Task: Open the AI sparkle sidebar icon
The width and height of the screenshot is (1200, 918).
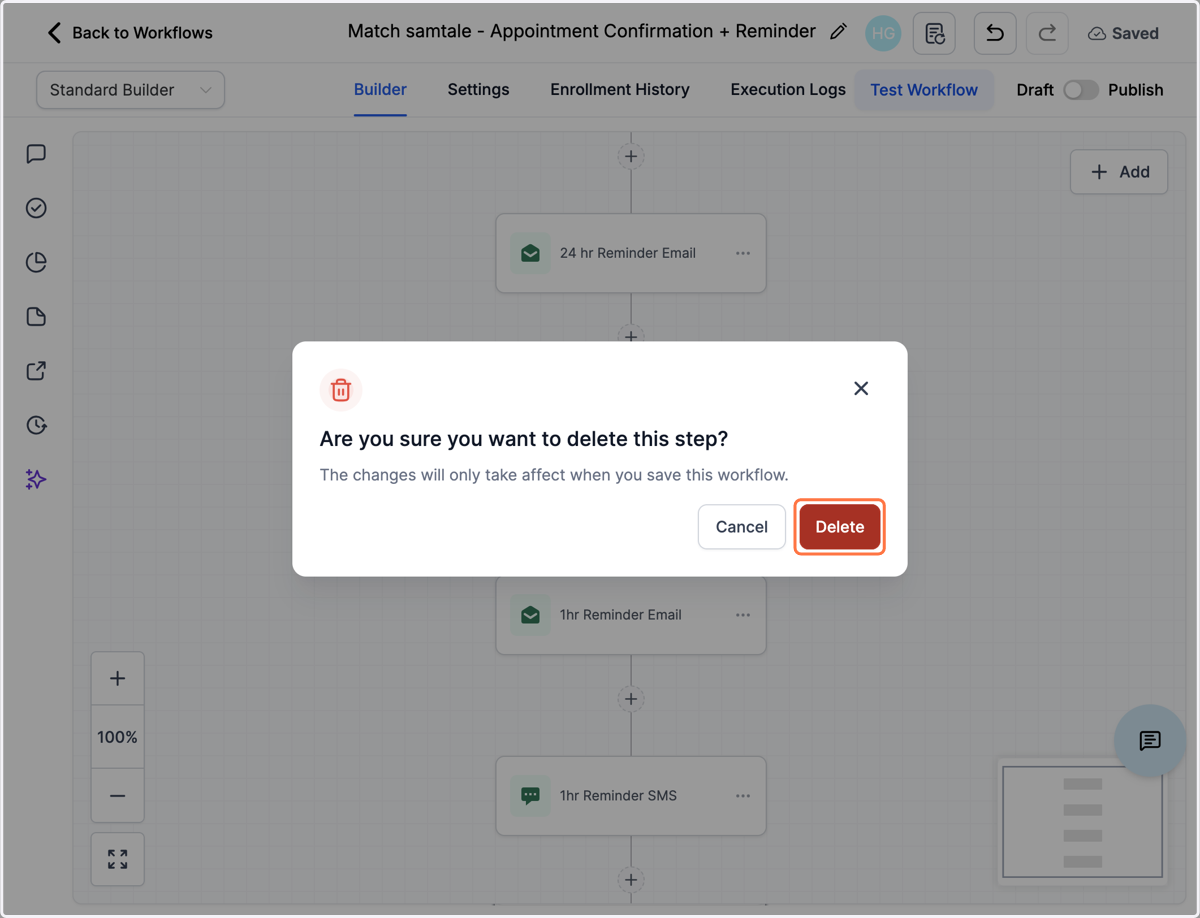Action: [x=36, y=479]
